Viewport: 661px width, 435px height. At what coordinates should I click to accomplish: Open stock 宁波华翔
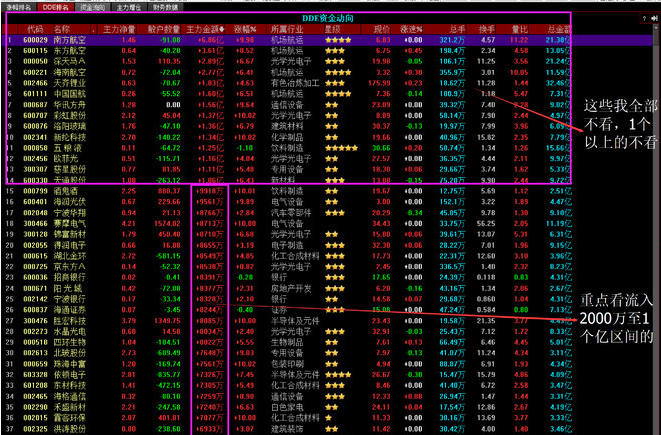(x=70, y=213)
